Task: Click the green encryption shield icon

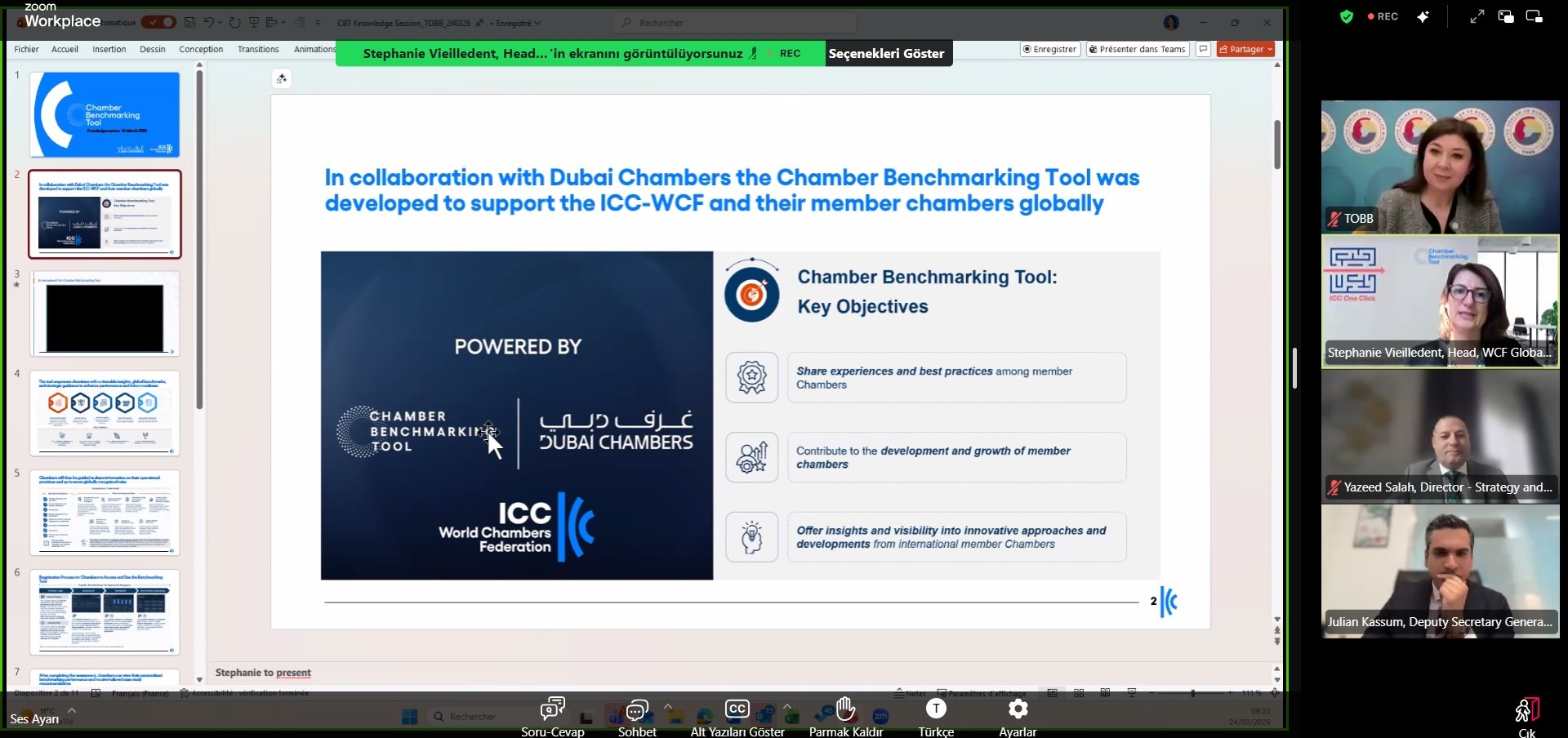Action: coord(1347,16)
